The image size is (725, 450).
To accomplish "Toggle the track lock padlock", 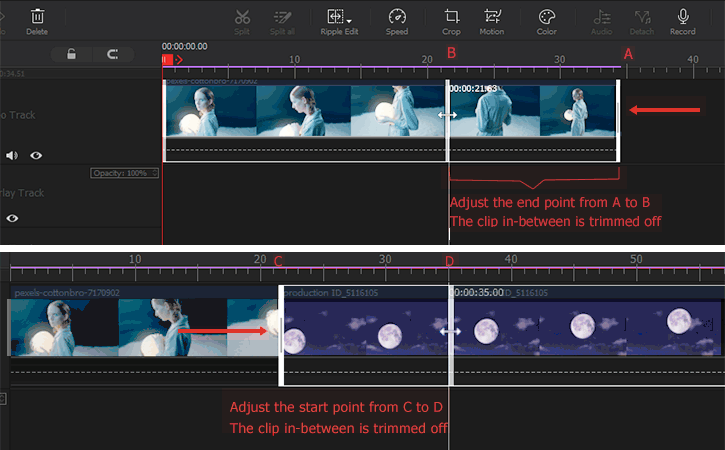I will (71, 54).
